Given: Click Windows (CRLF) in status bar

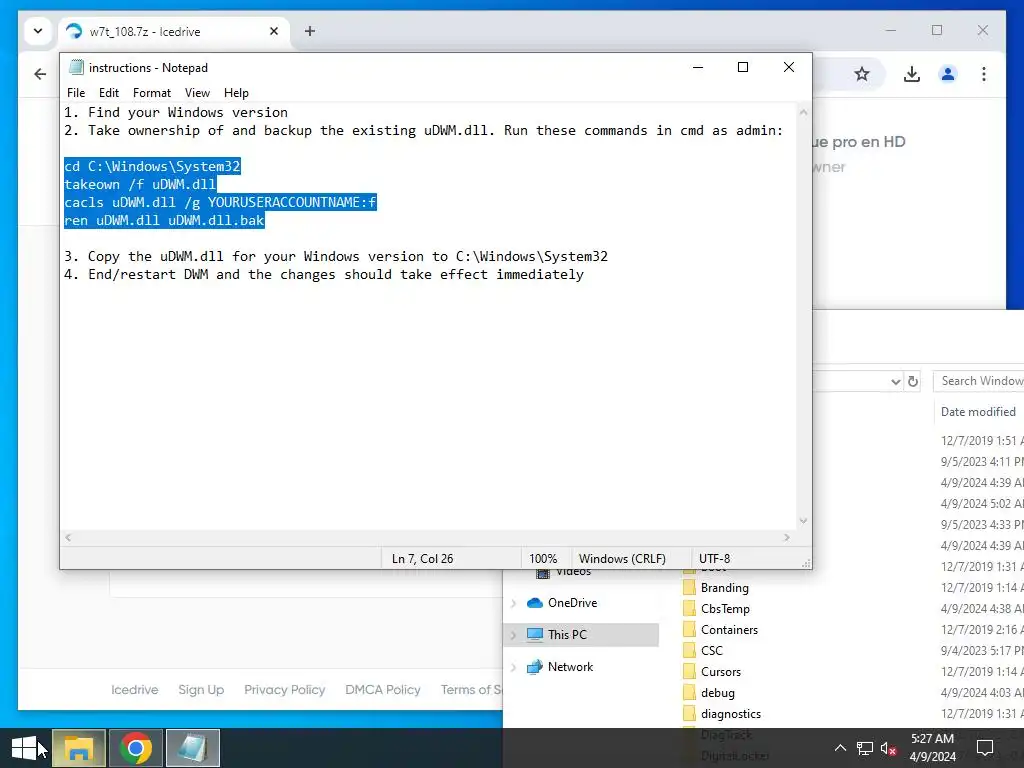Looking at the screenshot, I should coord(622,558).
